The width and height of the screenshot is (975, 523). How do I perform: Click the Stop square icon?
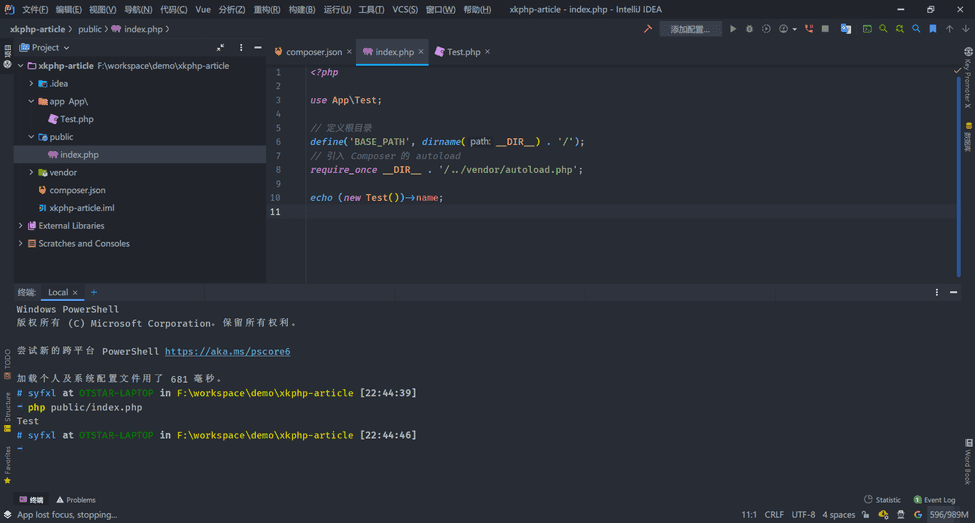click(825, 29)
